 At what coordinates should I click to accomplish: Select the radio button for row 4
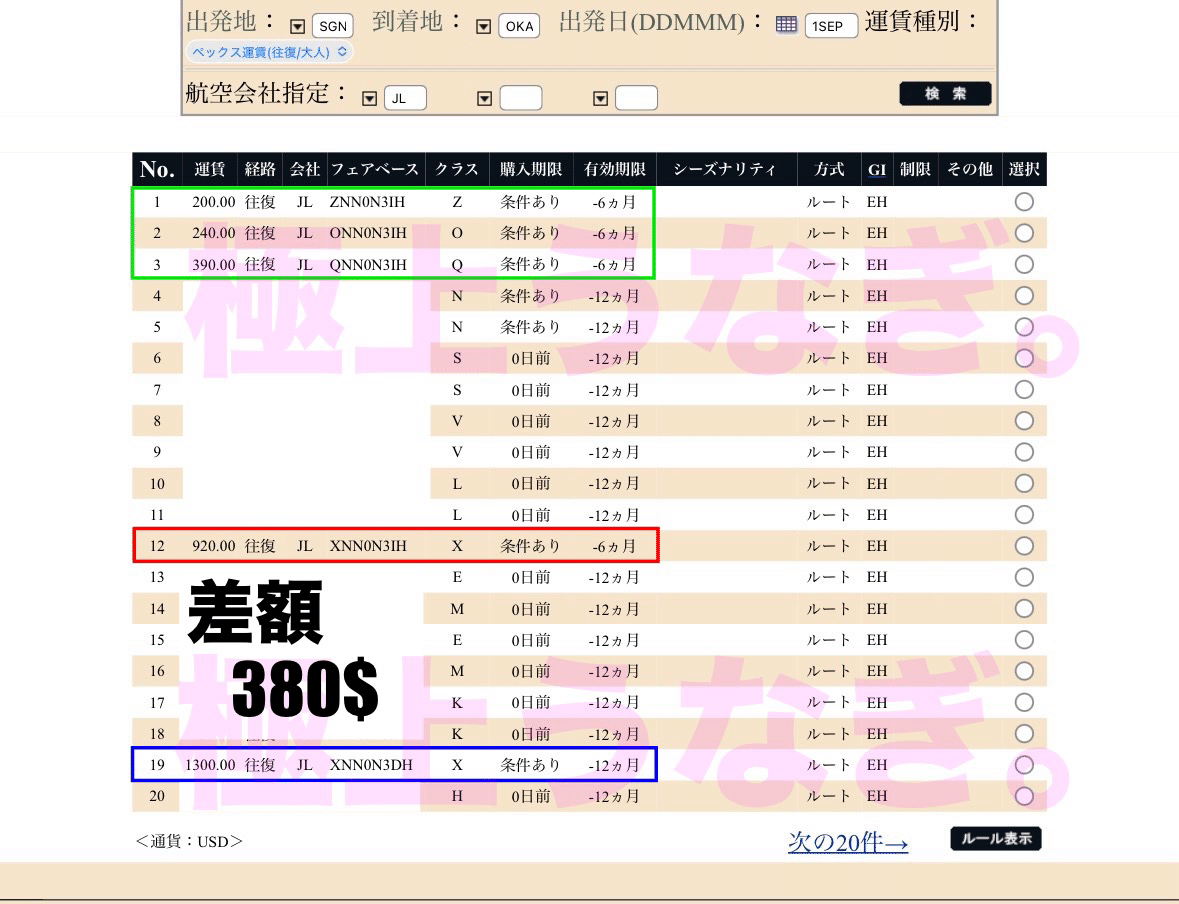pyautogui.click(x=1024, y=296)
